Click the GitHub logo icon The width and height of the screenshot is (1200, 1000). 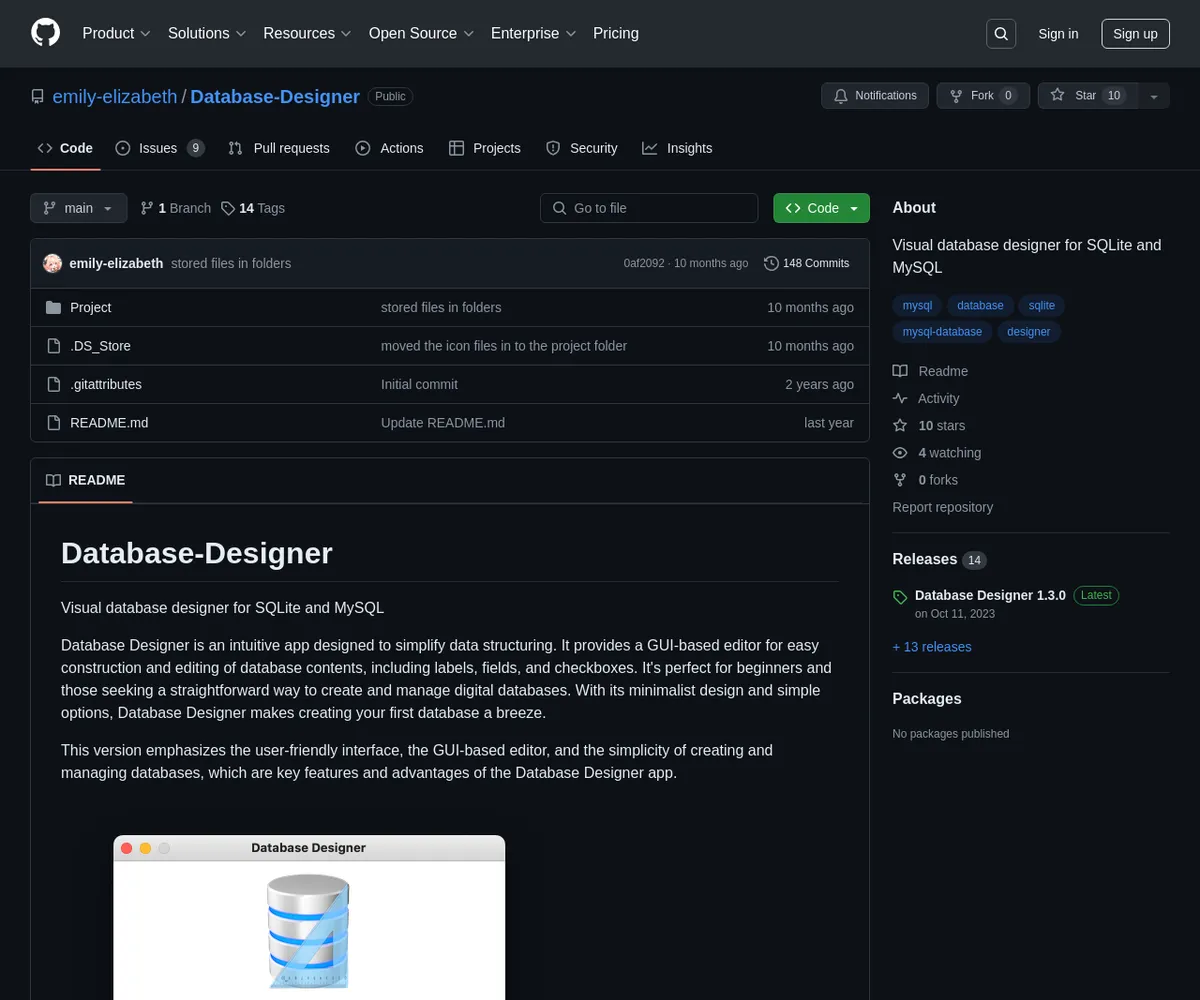coord(46,33)
